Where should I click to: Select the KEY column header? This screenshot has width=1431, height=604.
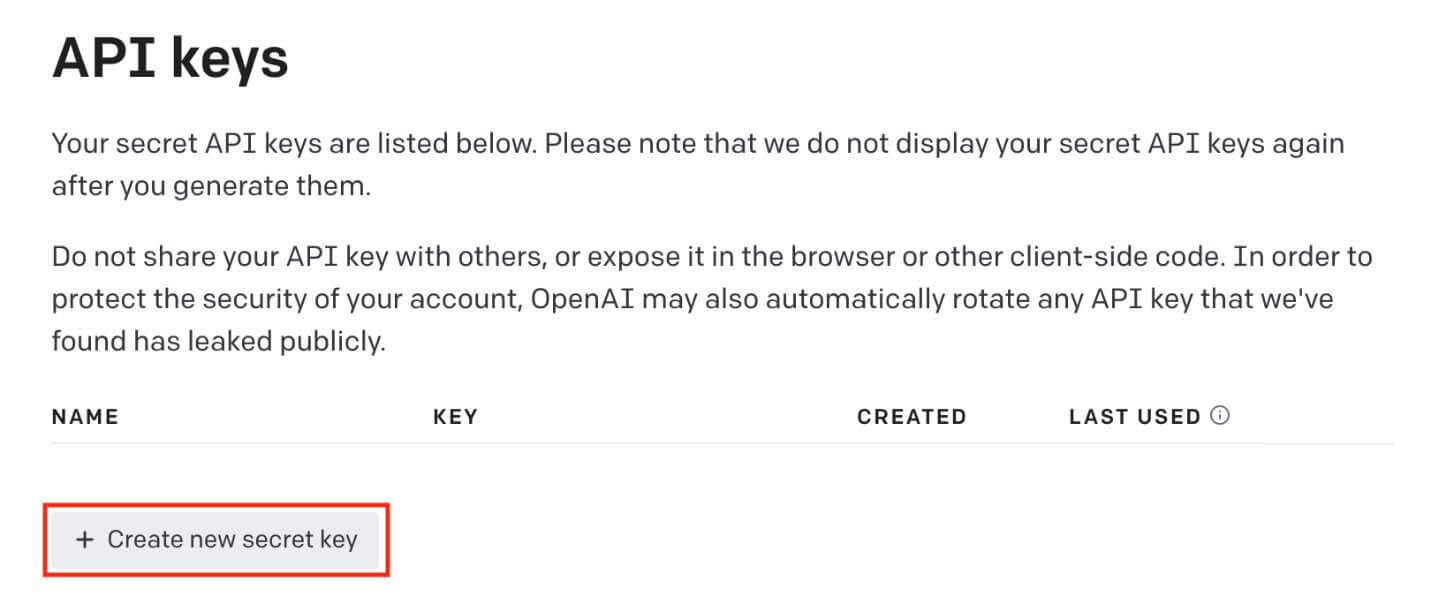coord(455,417)
